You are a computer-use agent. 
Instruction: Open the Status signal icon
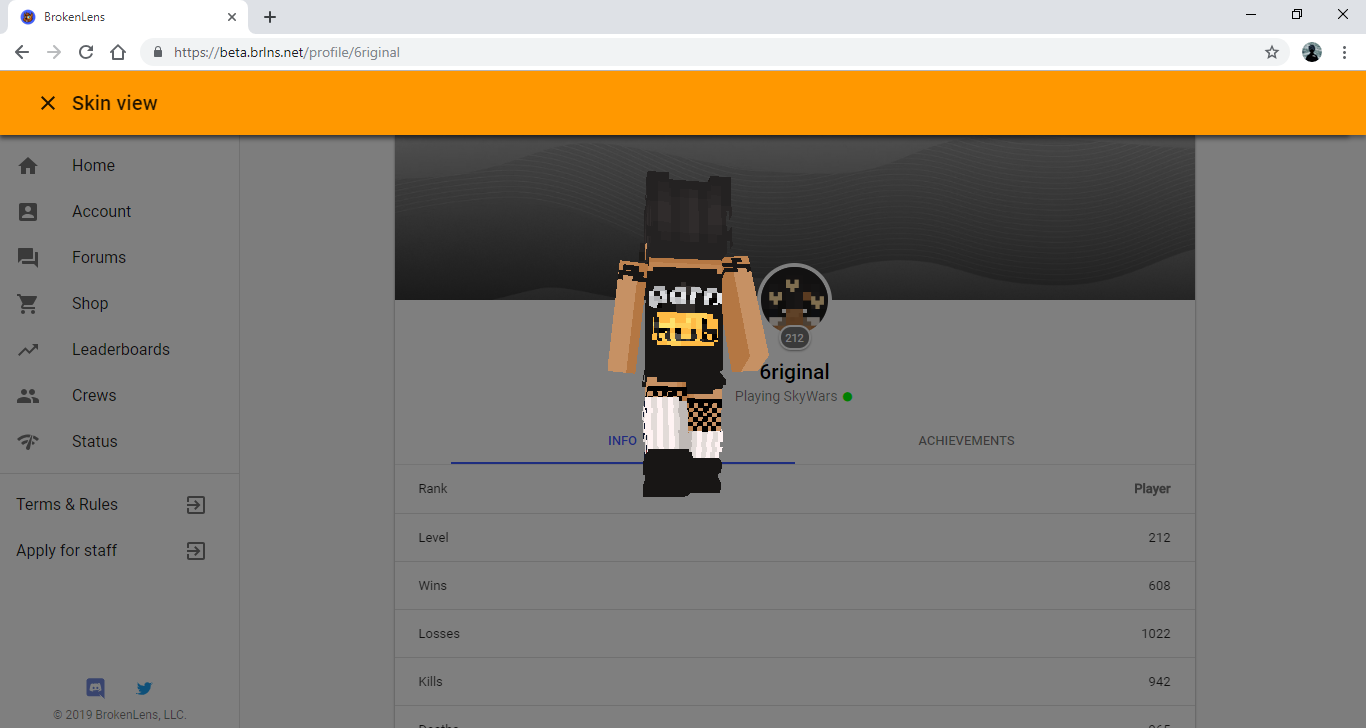[x=28, y=442]
